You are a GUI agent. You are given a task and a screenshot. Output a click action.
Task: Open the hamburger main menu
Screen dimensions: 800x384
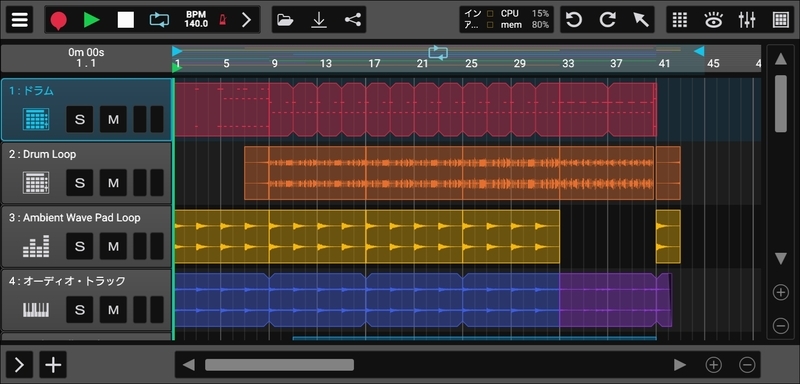tap(19, 20)
